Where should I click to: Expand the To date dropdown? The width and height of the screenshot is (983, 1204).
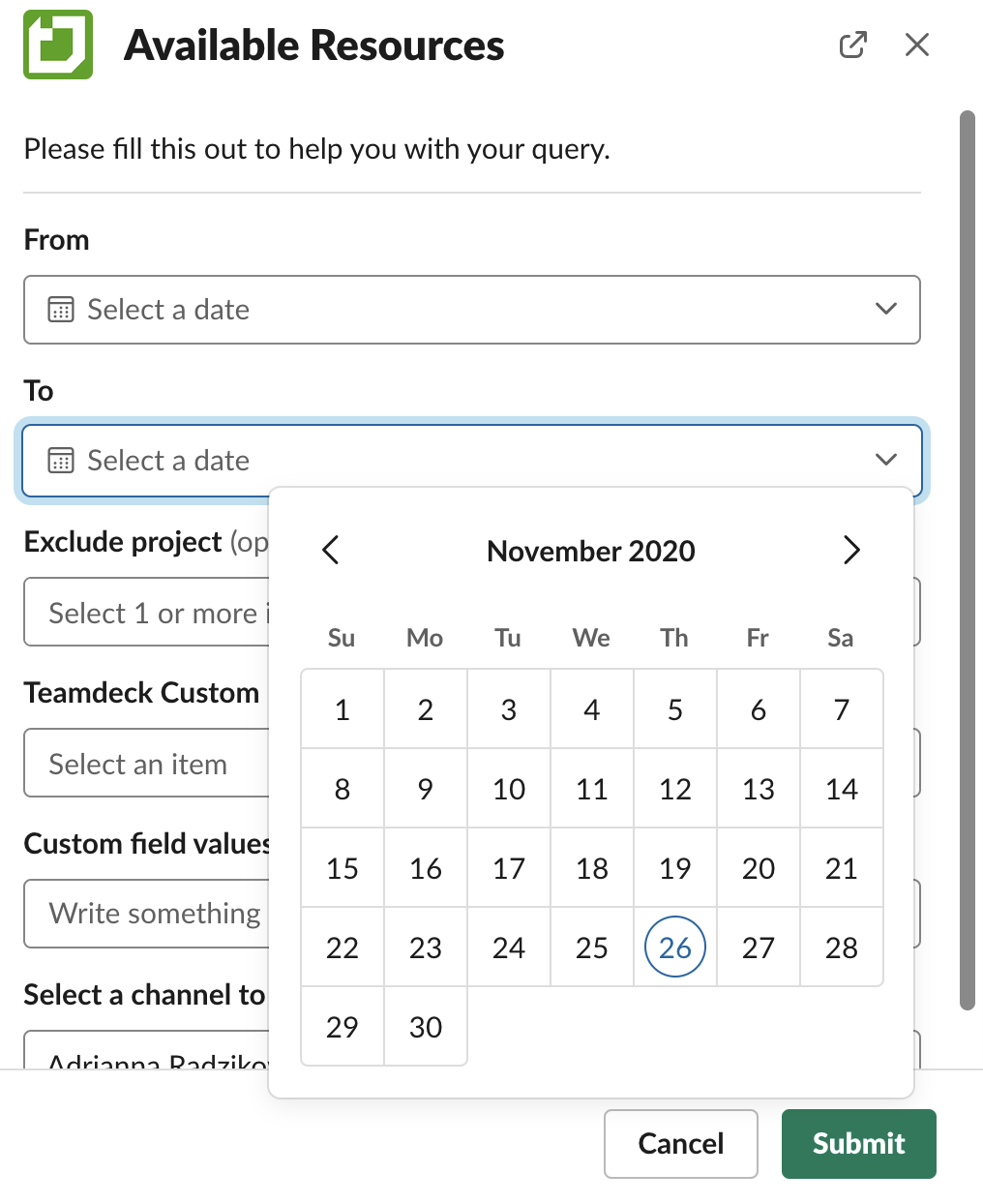point(885,460)
